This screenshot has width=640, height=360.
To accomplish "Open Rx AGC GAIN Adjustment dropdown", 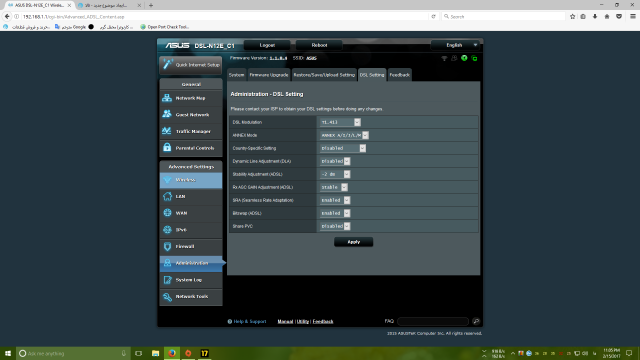I will click(x=333, y=187).
